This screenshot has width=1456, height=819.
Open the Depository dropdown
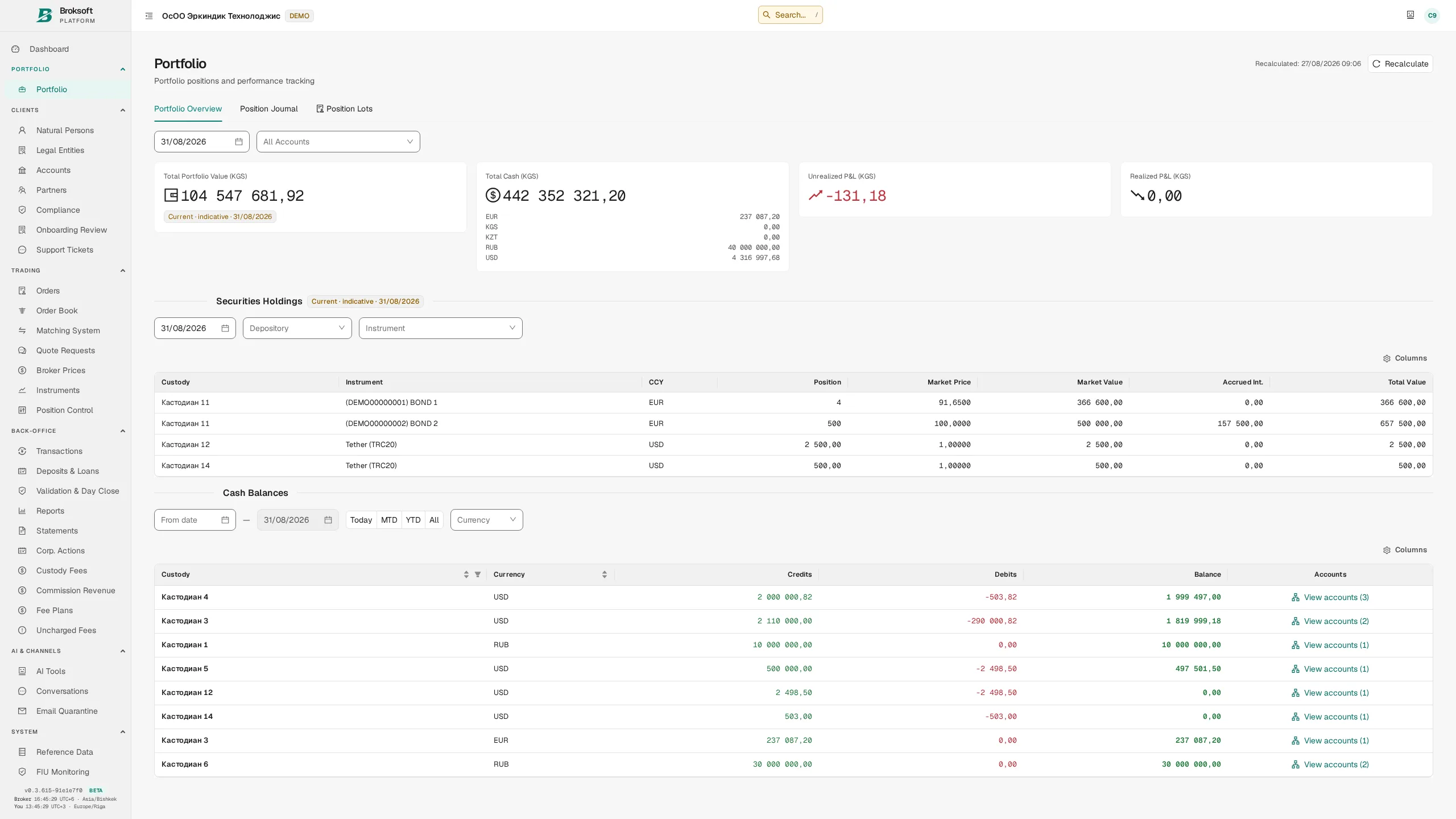tap(297, 328)
